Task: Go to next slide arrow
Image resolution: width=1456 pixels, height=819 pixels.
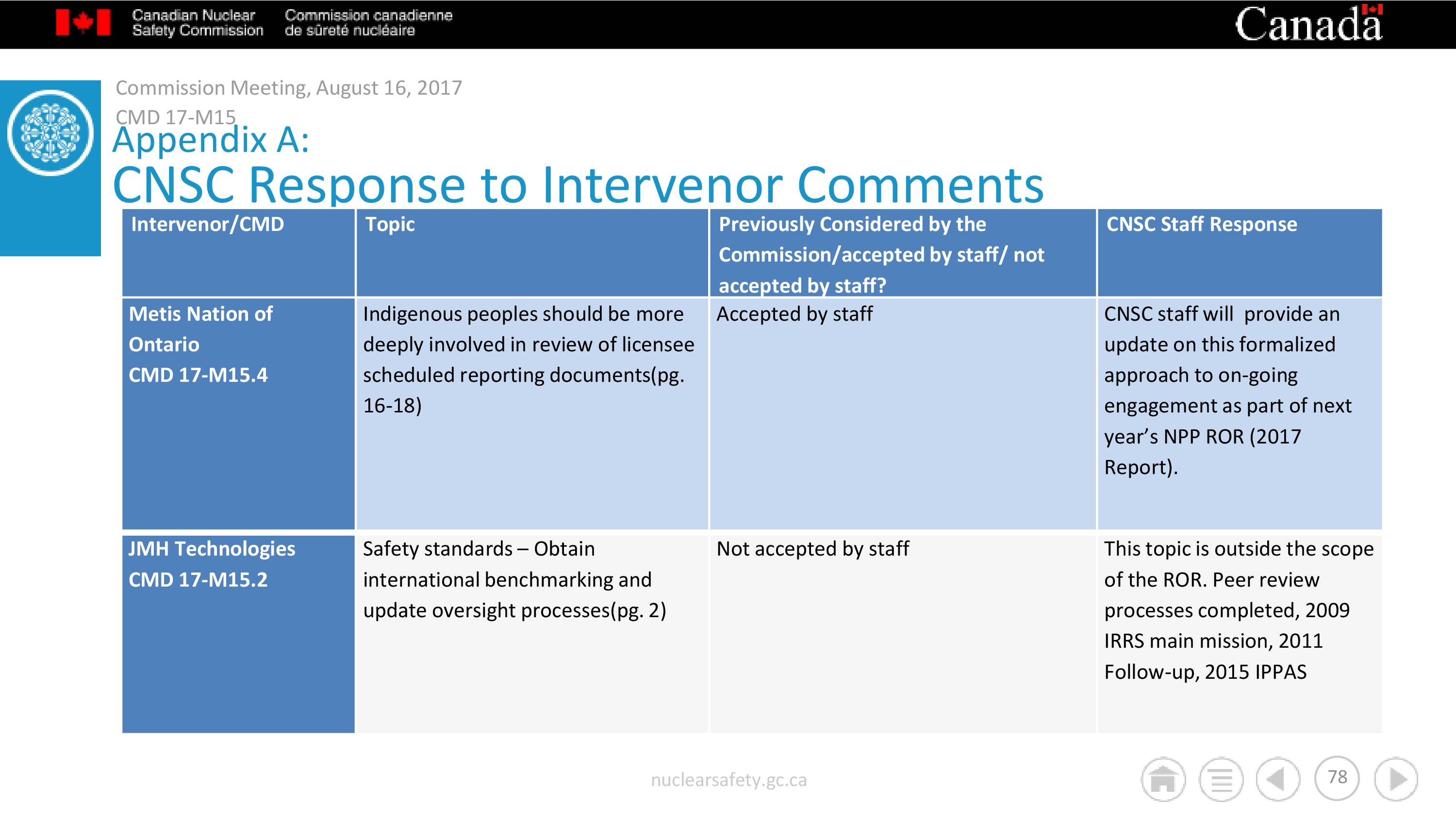Action: tap(1396, 779)
